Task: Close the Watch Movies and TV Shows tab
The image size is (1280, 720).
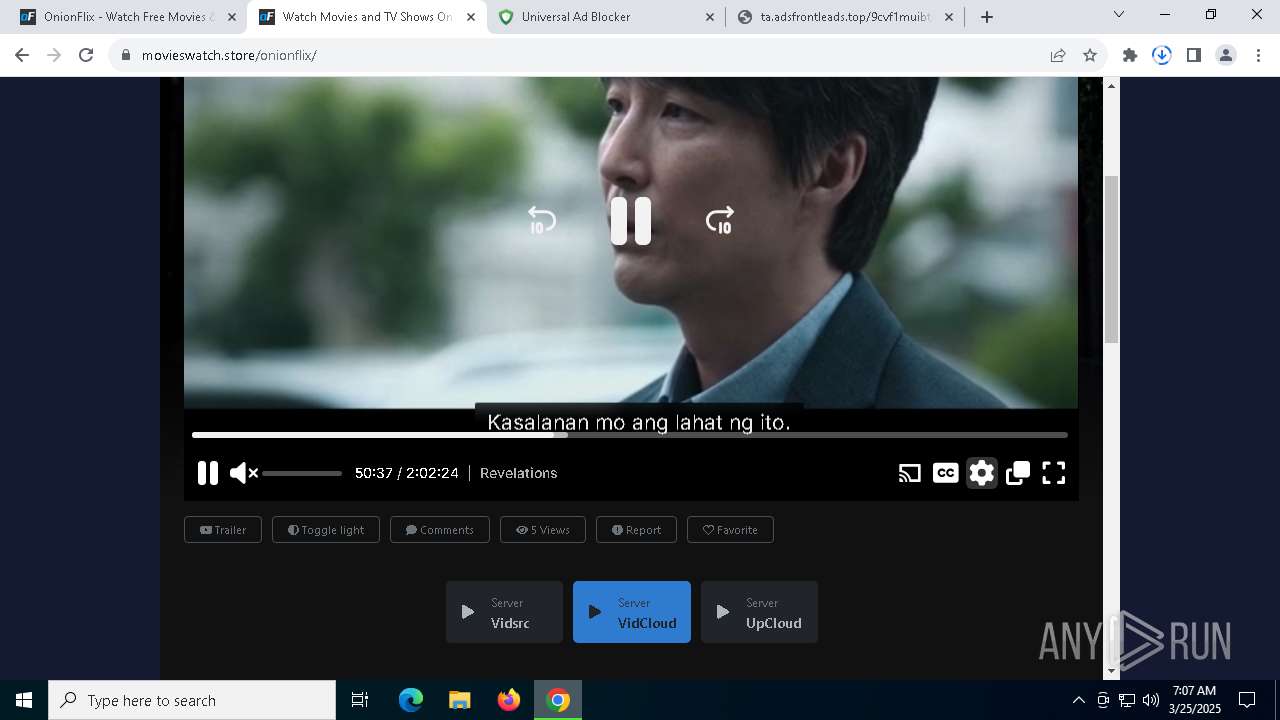Action: click(471, 17)
